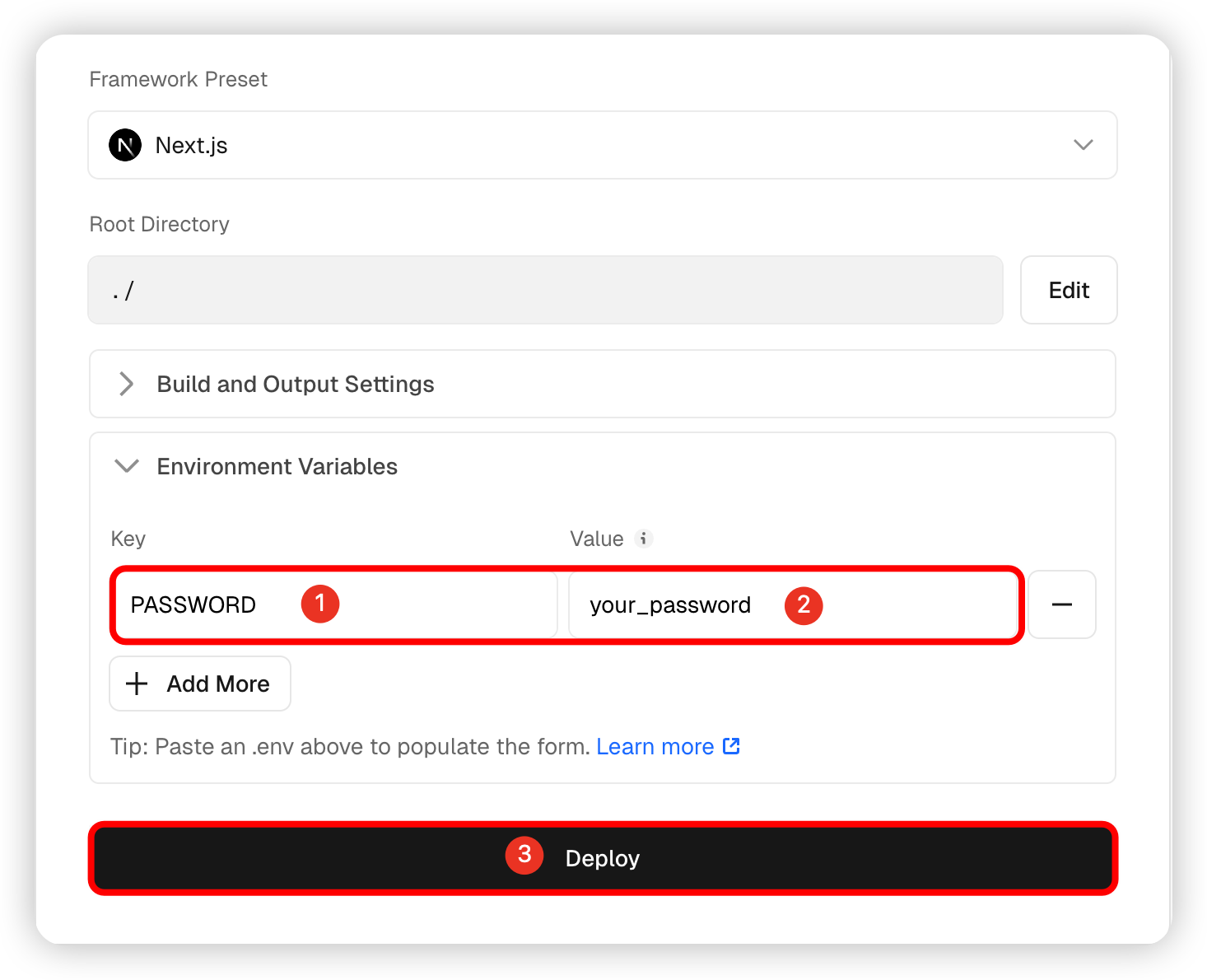Click the Root Directory path field

544,290
